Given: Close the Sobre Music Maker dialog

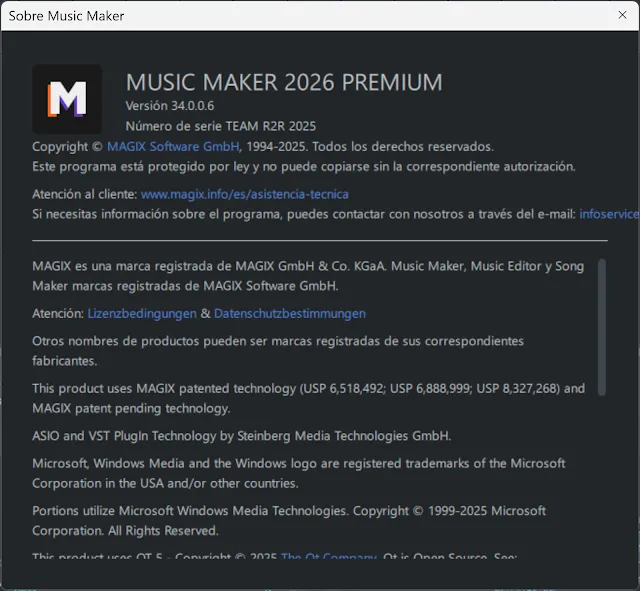Looking at the screenshot, I should (x=622, y=15).
